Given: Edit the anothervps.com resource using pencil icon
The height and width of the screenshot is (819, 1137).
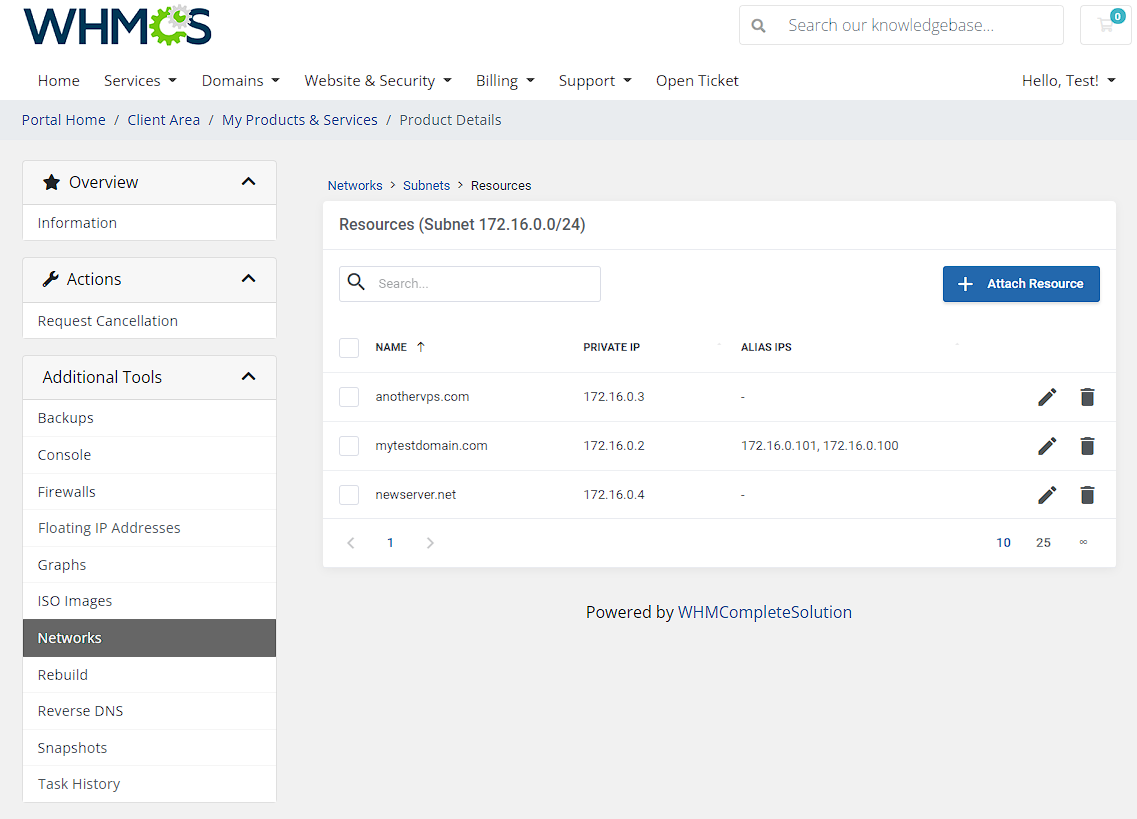Looking at the screenshot, I should click(1046, 396).
